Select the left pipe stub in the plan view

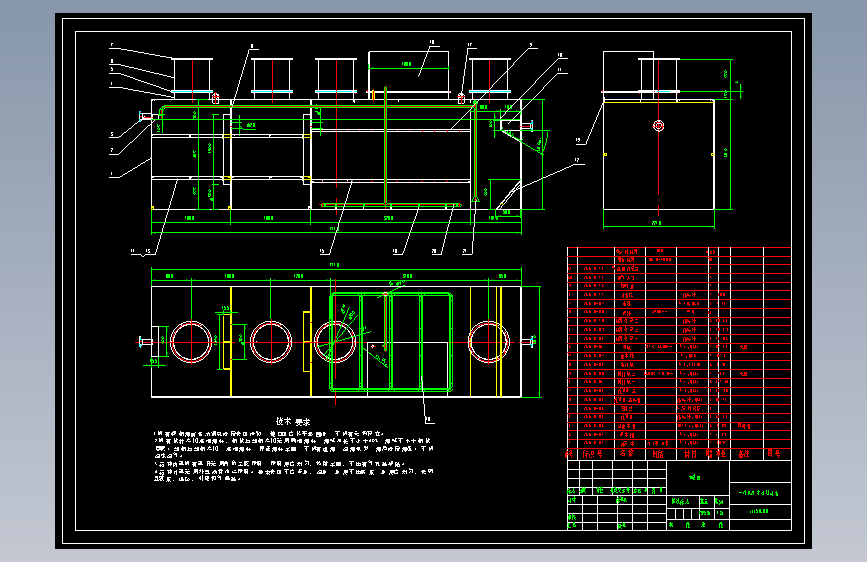click(145, 342)
